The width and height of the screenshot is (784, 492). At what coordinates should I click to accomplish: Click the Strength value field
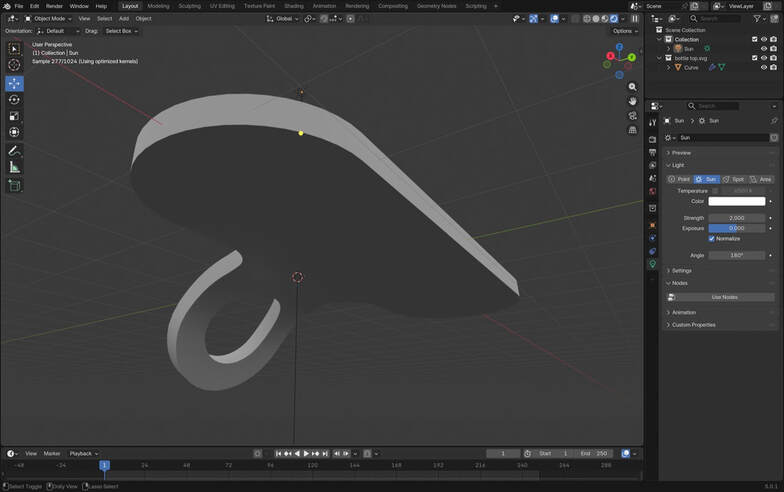click(x=737, y=217)
